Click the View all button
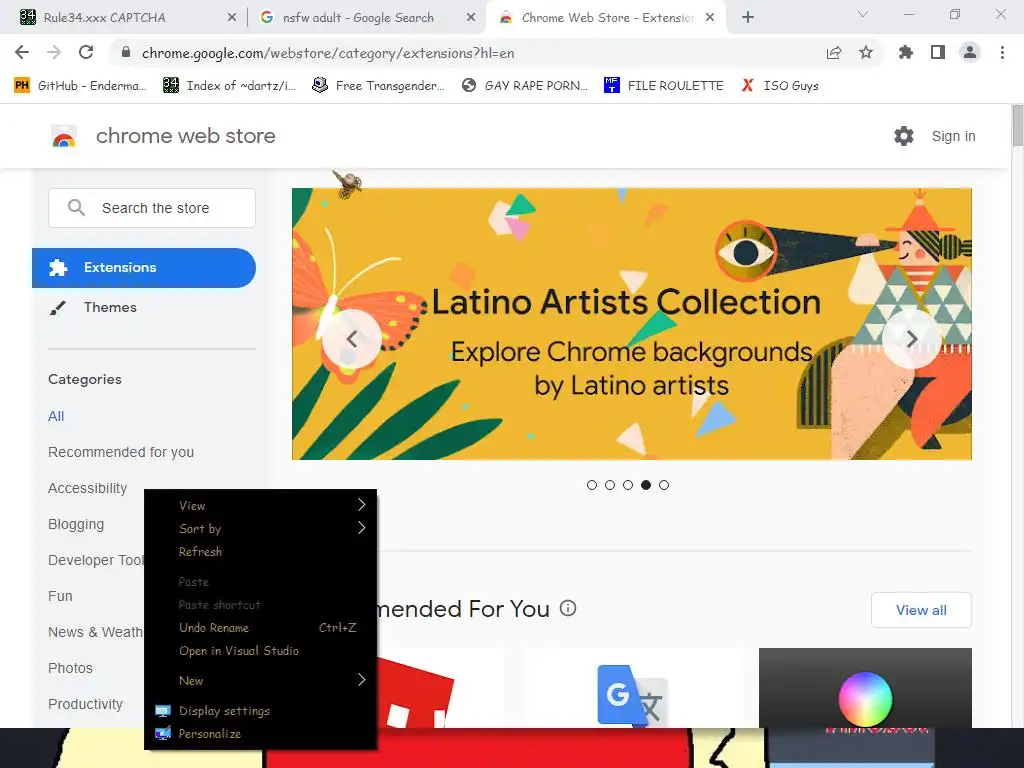This screenshot has height=768, width=1024. [921, 610]
